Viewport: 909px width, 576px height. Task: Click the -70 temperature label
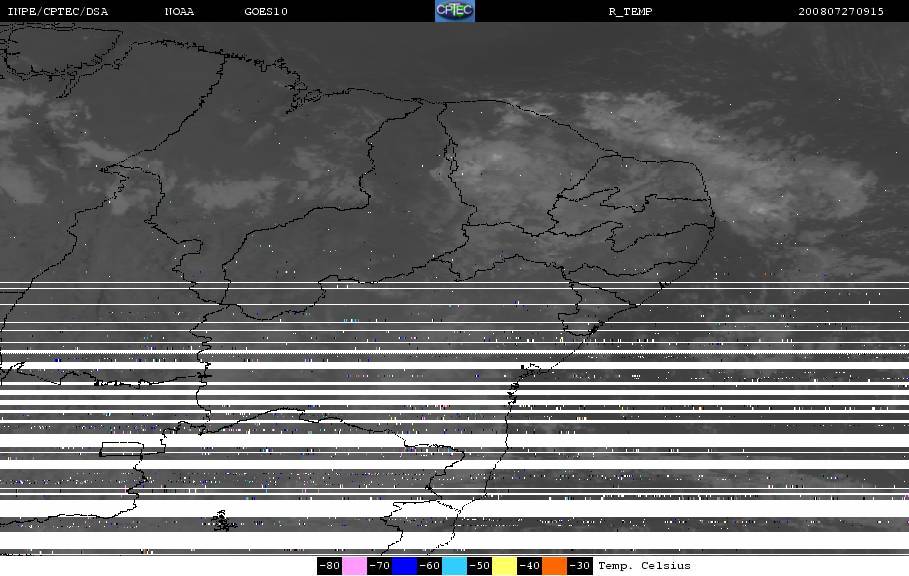pyautogui.click(x=380, y=566)
